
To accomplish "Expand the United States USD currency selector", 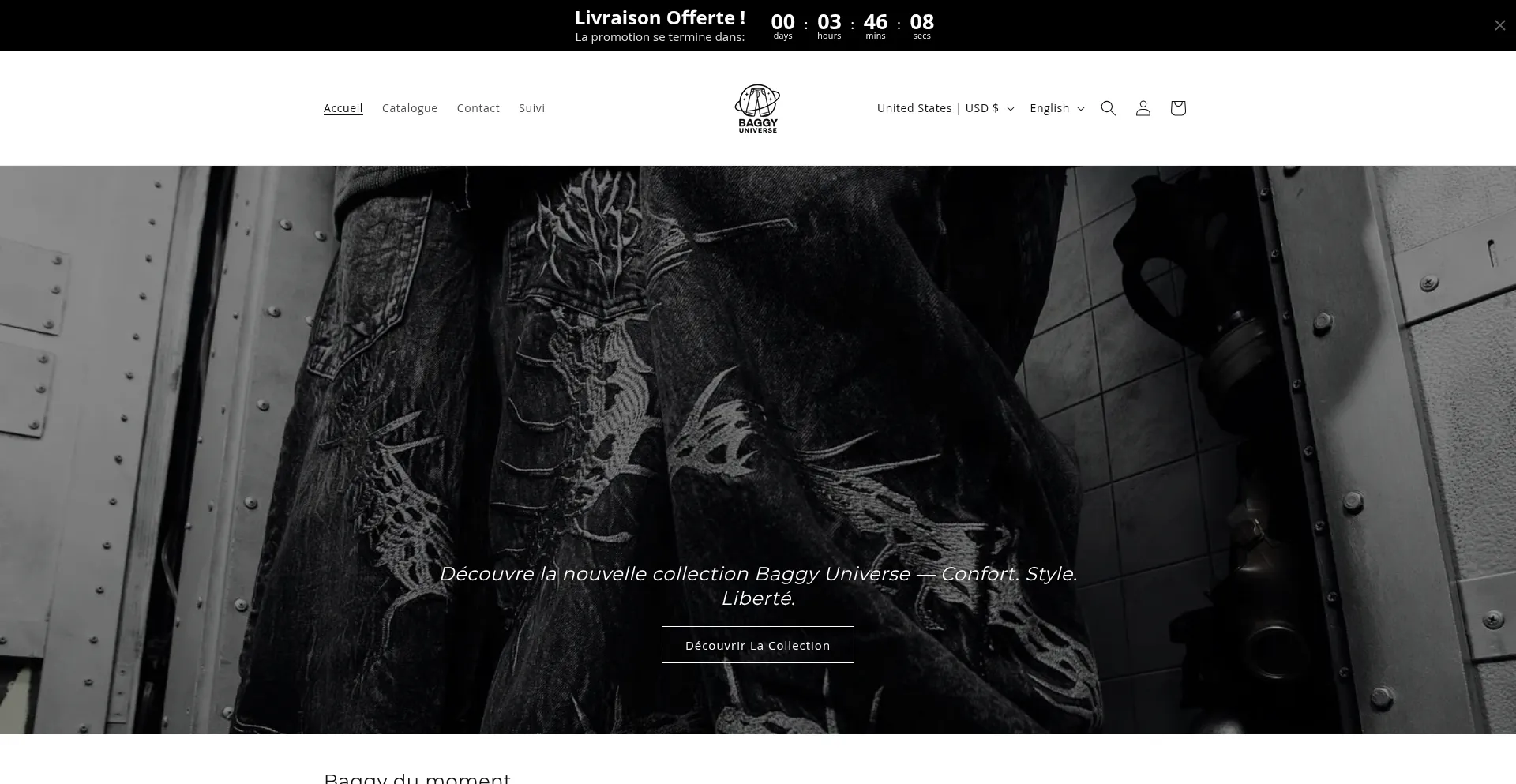I will coord(944,108).
